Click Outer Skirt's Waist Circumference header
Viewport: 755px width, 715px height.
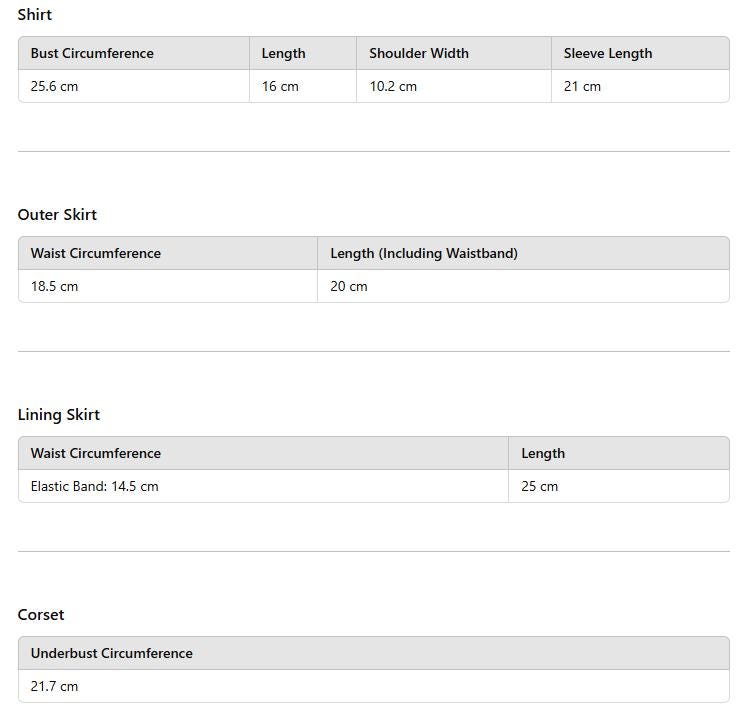tap(95, 254)
